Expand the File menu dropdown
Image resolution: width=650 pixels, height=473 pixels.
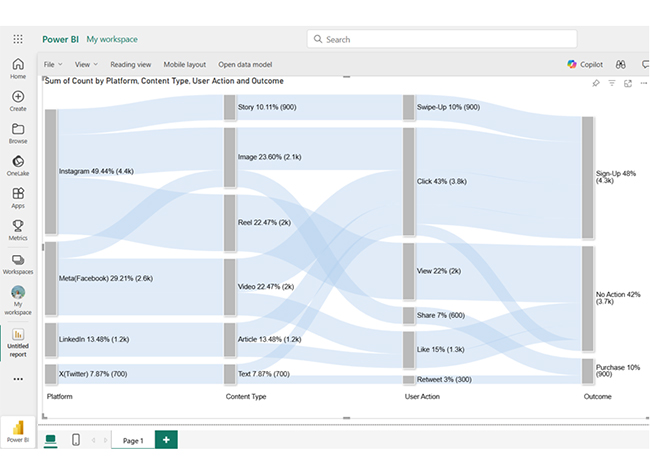52,64
